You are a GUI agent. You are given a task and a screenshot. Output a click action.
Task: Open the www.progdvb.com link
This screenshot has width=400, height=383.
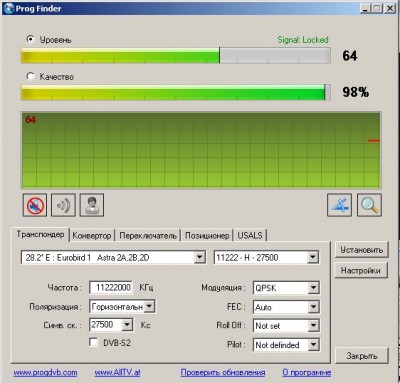click(x=45, y=372)
